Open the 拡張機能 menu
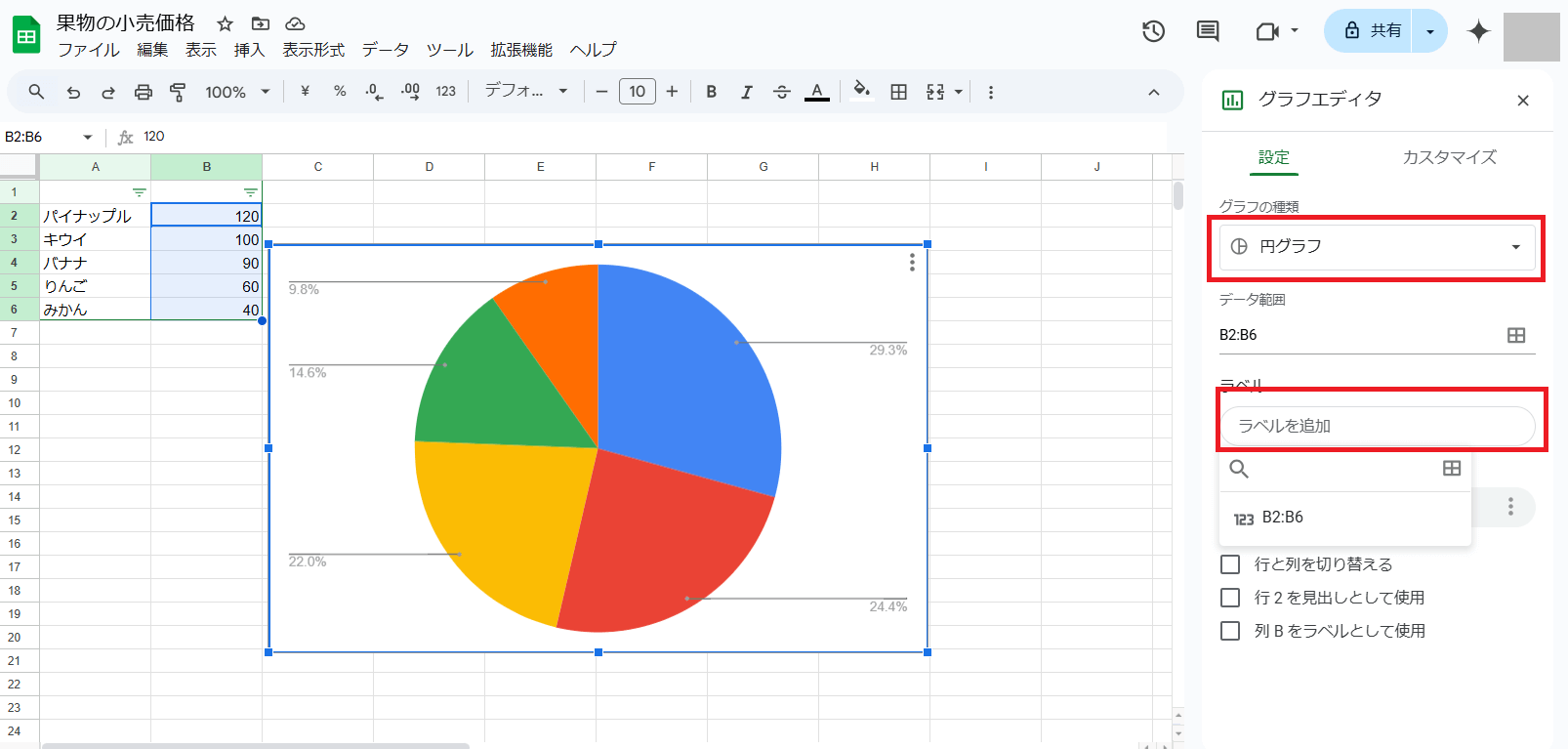 [x=521, y=50]
